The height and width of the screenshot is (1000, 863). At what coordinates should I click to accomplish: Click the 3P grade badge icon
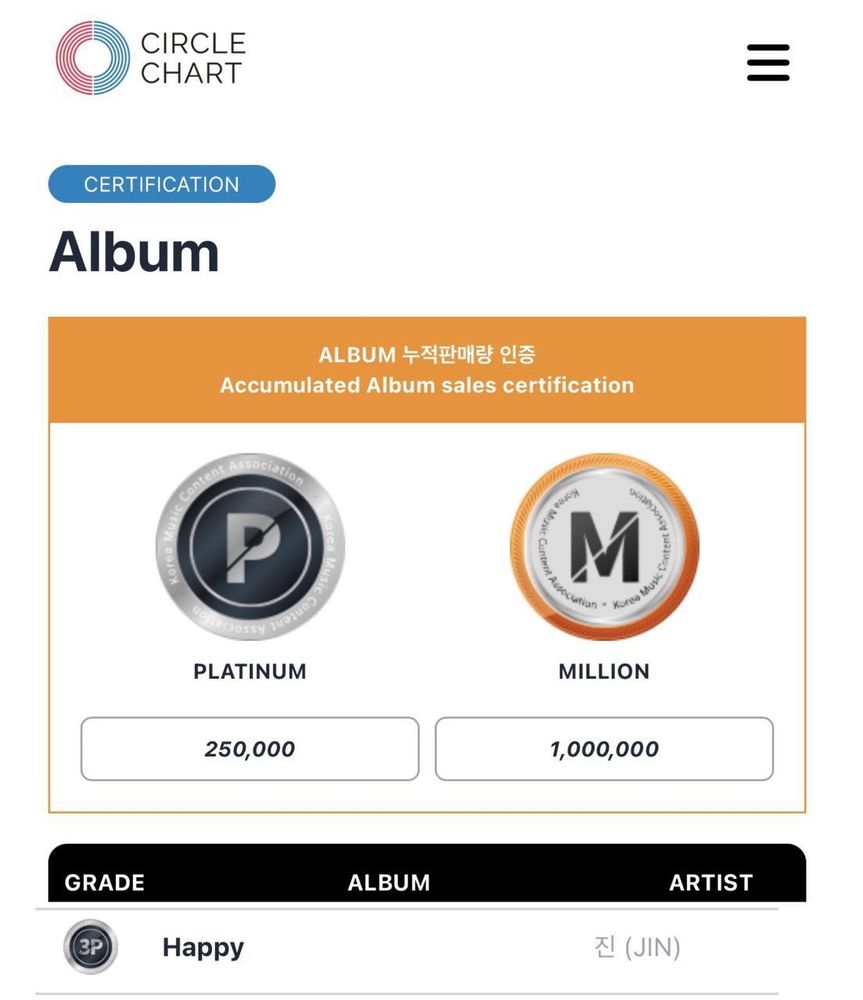[x=91, y=947]
